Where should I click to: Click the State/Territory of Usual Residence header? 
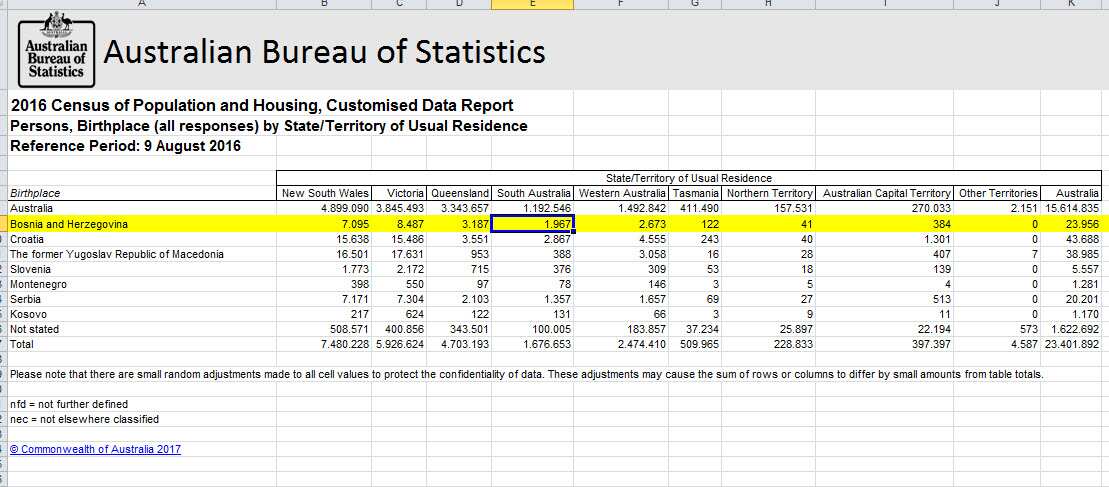point(689,177)
